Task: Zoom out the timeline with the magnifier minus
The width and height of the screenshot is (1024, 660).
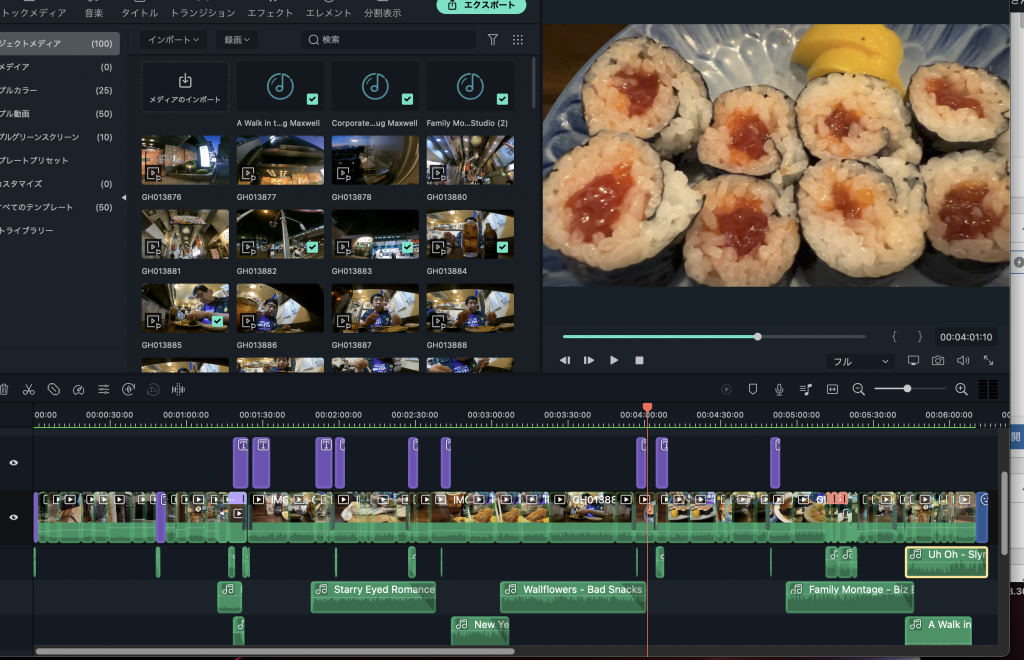Action: pos(859,389)
